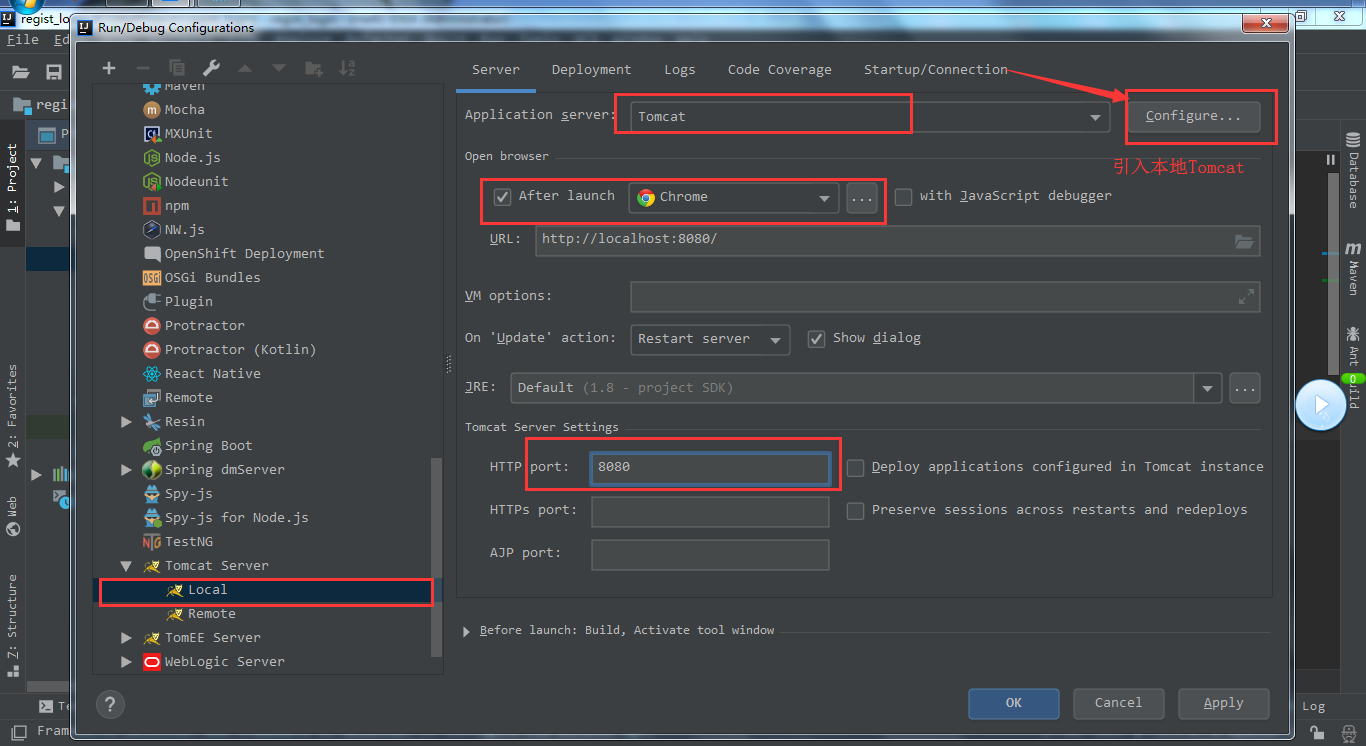The image size is (1366, 746).
Task: Select OpenShift Deployment in the list
Action: pos(244,253)
